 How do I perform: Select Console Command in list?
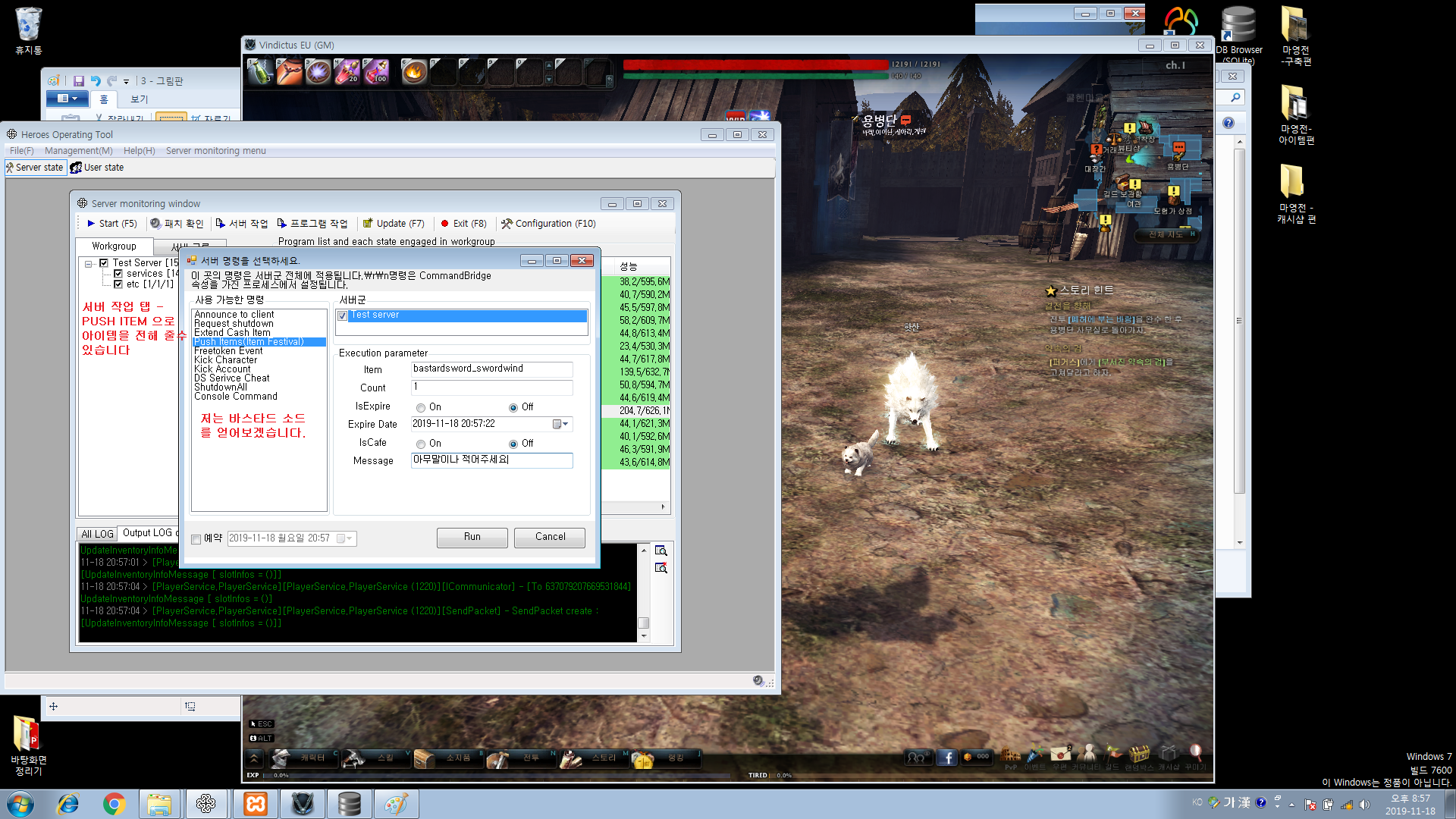pyautogui.click(x=235, y=397)
